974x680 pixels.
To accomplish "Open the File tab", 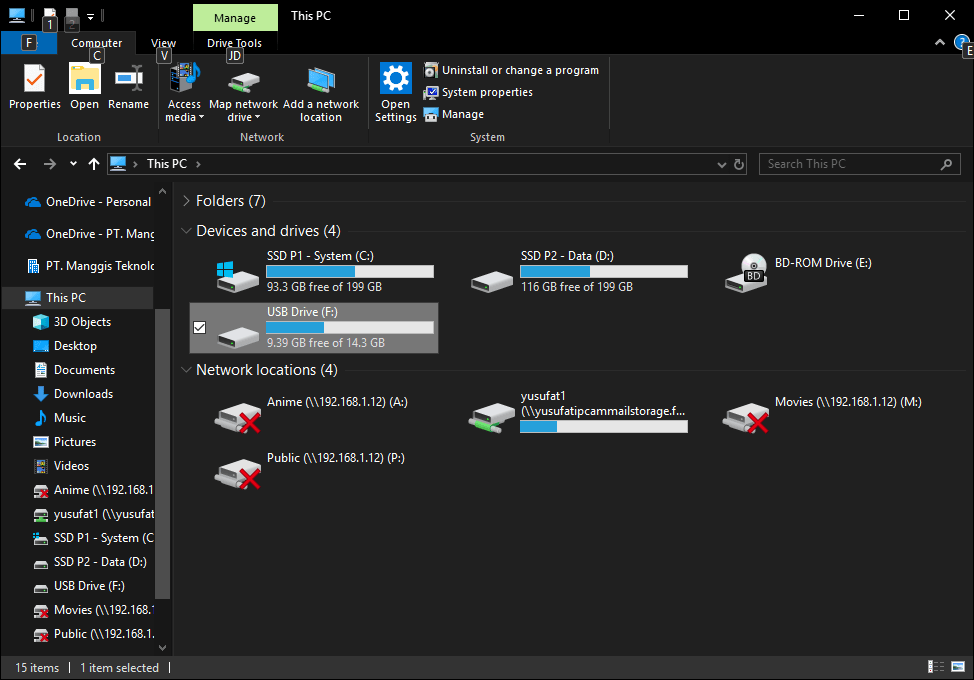I will pyautogui.click(x=29, y=43).
